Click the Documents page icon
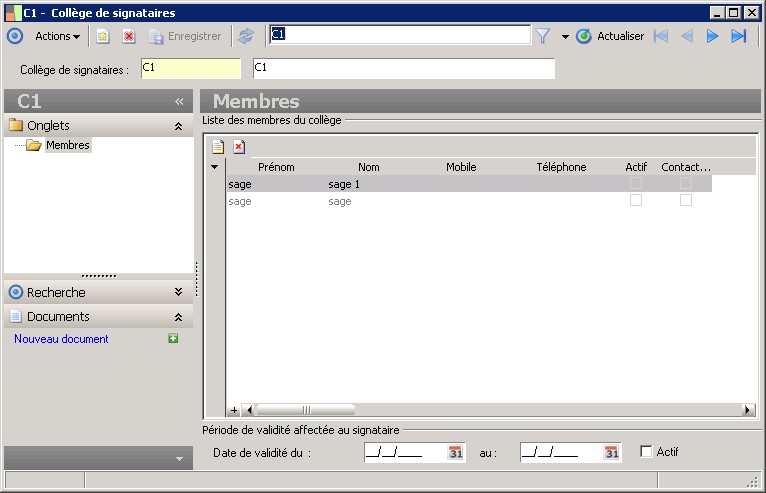766x493 pixels. coord(16,316)
